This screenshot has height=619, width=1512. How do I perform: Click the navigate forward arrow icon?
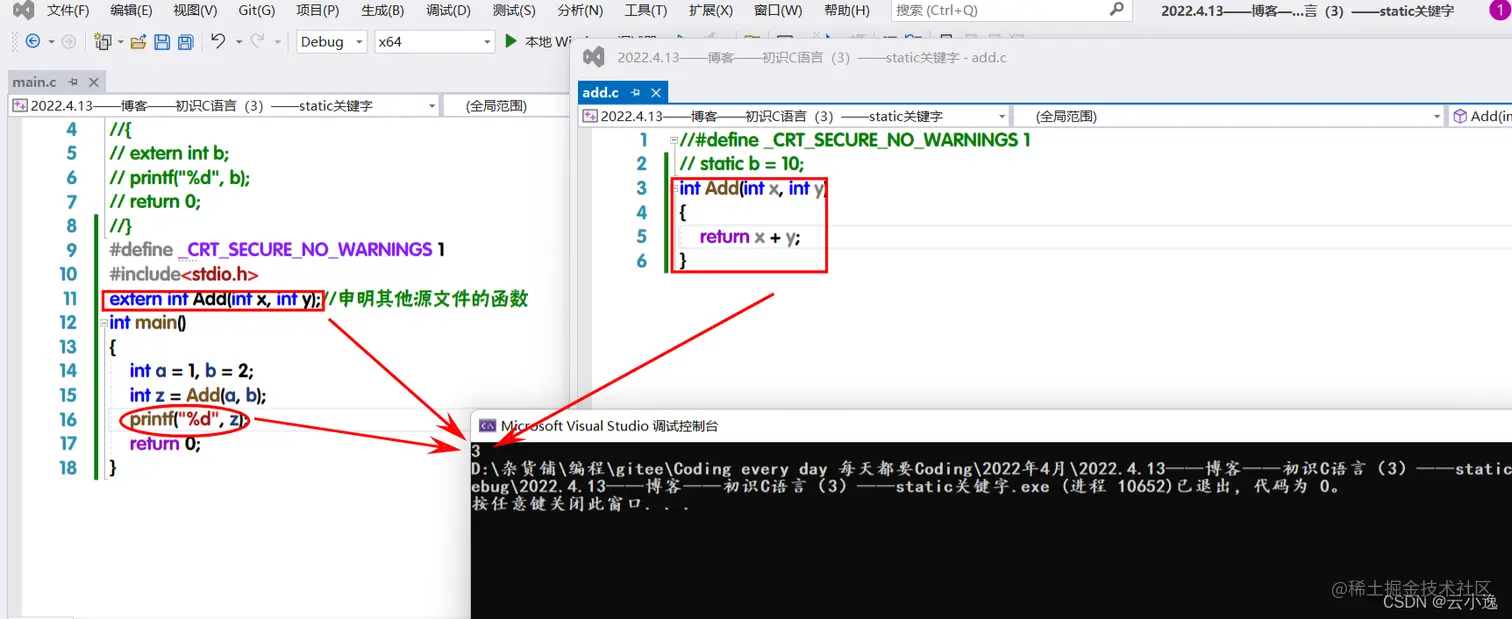click(x=68, y=42)
